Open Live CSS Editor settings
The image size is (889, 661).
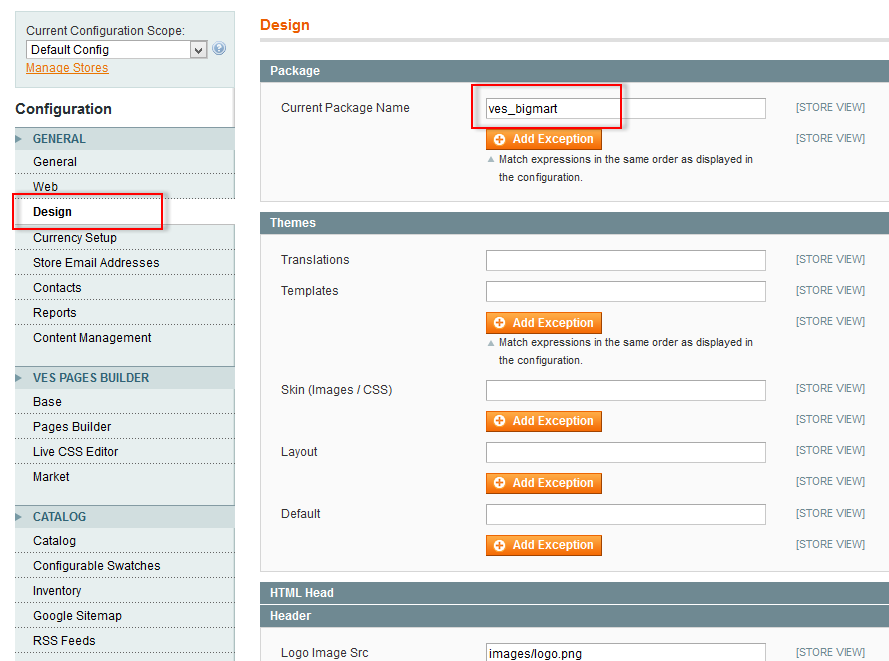click(x=75, y=452)
